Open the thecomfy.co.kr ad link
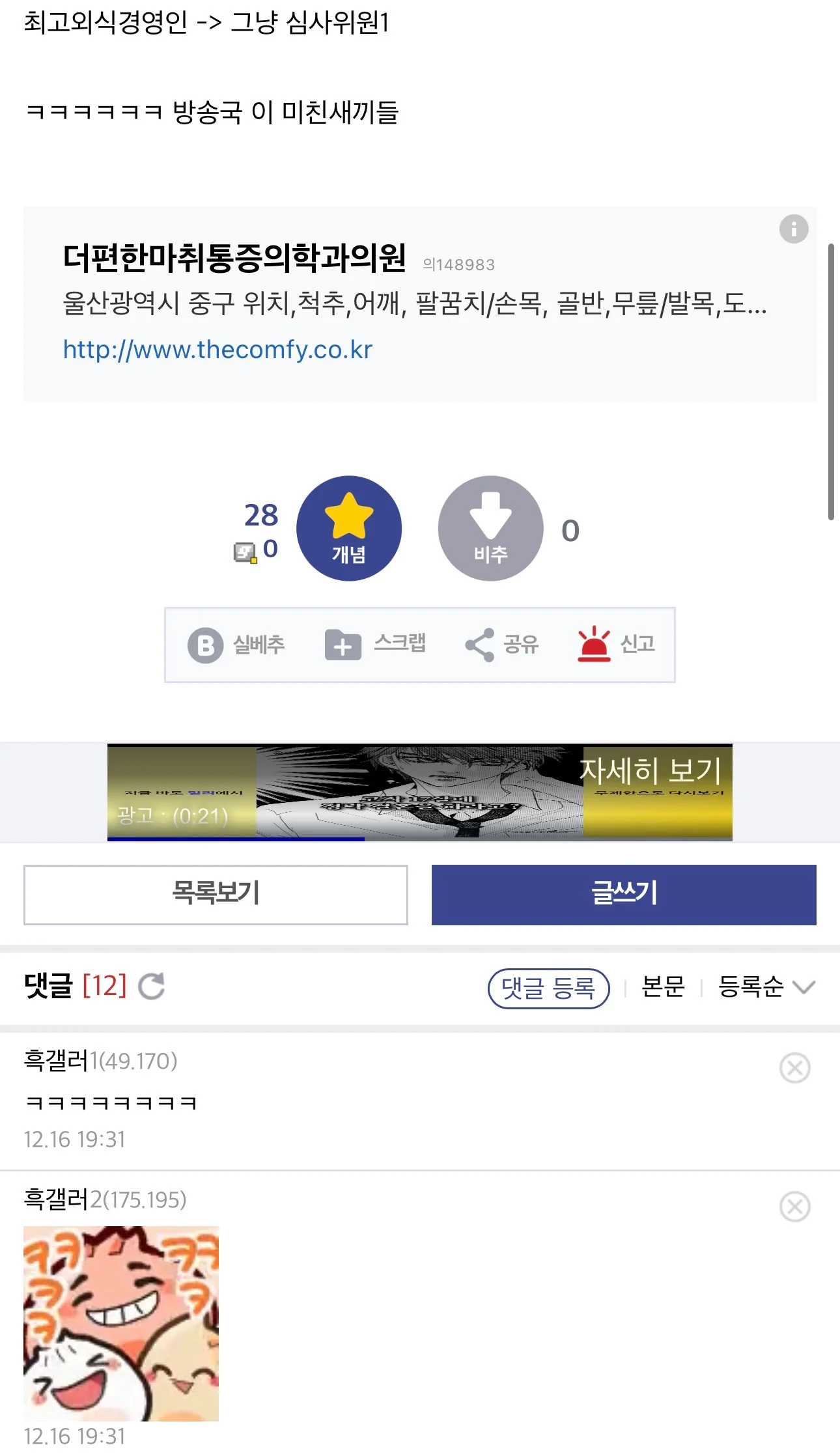This screenshot has width=840, height=1456. coord(217,350)
